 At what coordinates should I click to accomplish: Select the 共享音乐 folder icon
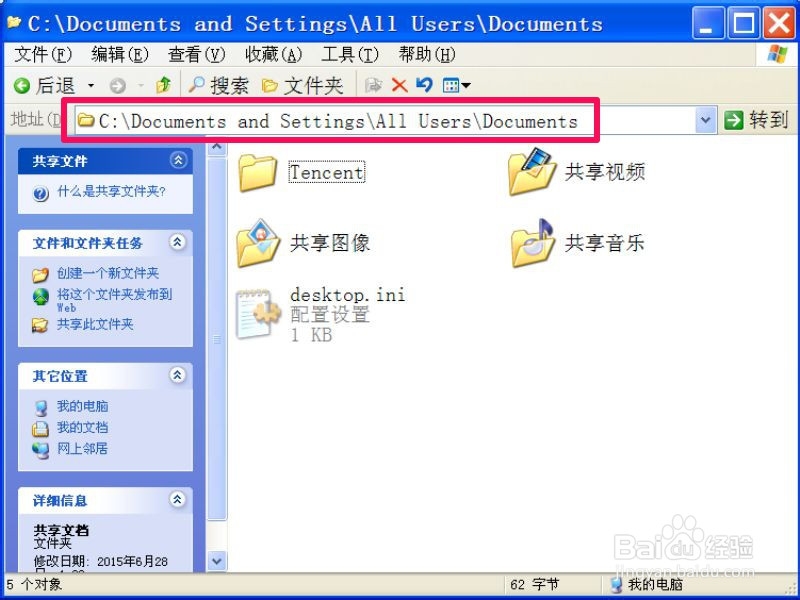click(x=533, y=243)
